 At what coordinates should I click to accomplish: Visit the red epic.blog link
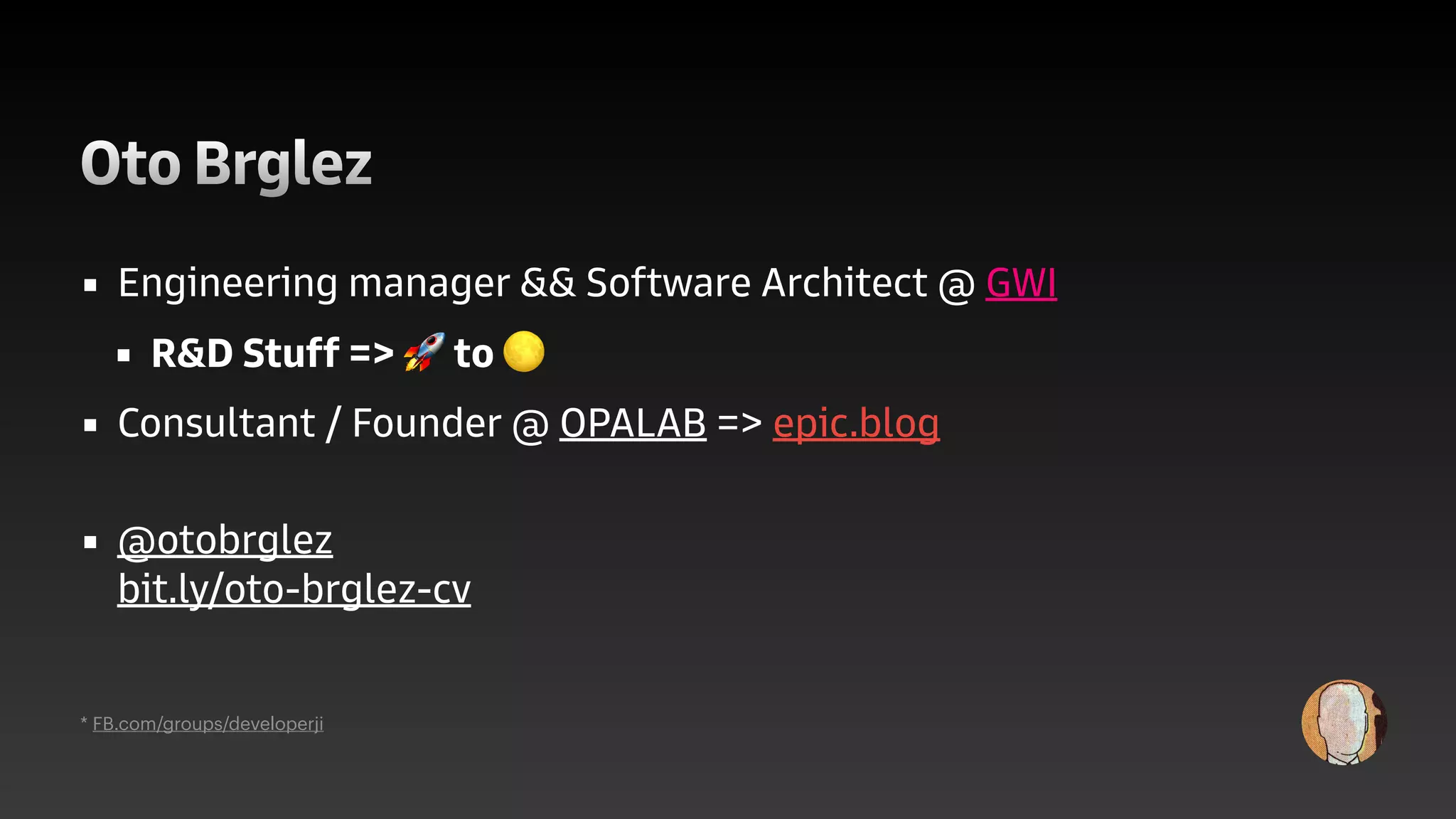coord(856,425)
